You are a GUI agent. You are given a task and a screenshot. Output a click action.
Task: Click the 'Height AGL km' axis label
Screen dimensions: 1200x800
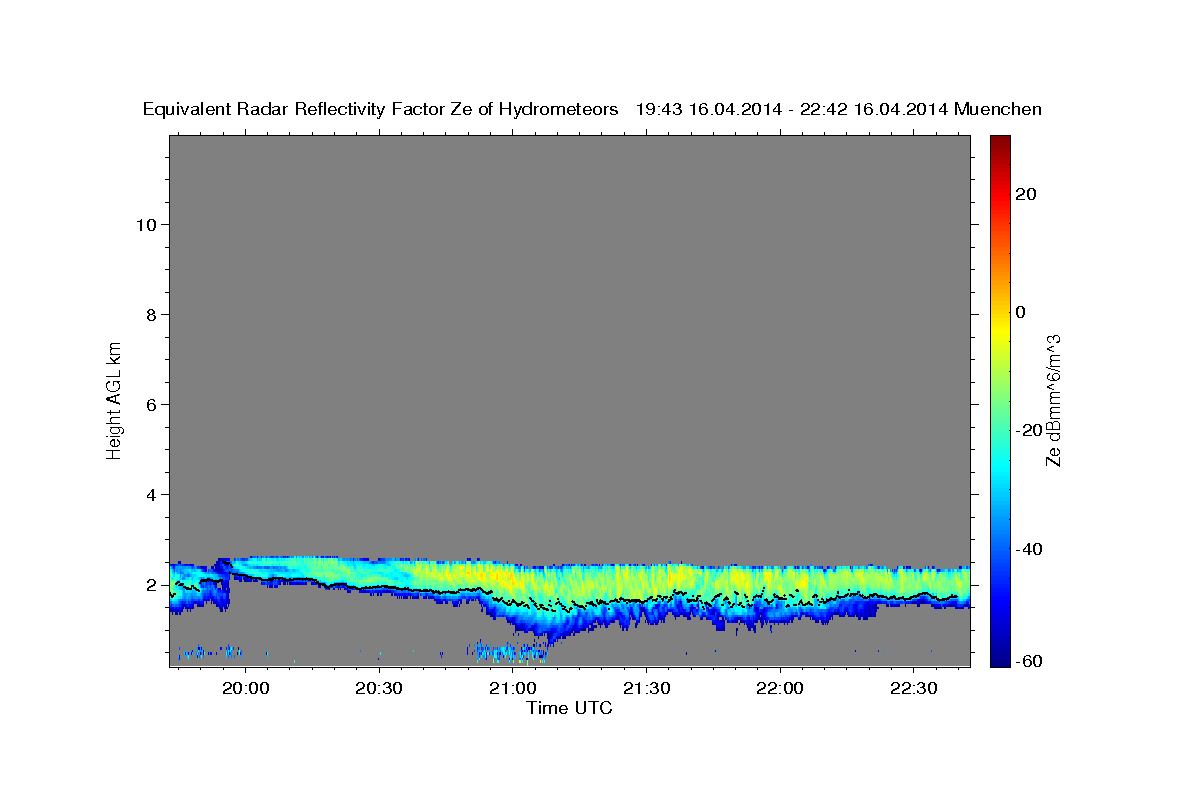(115, 400)
